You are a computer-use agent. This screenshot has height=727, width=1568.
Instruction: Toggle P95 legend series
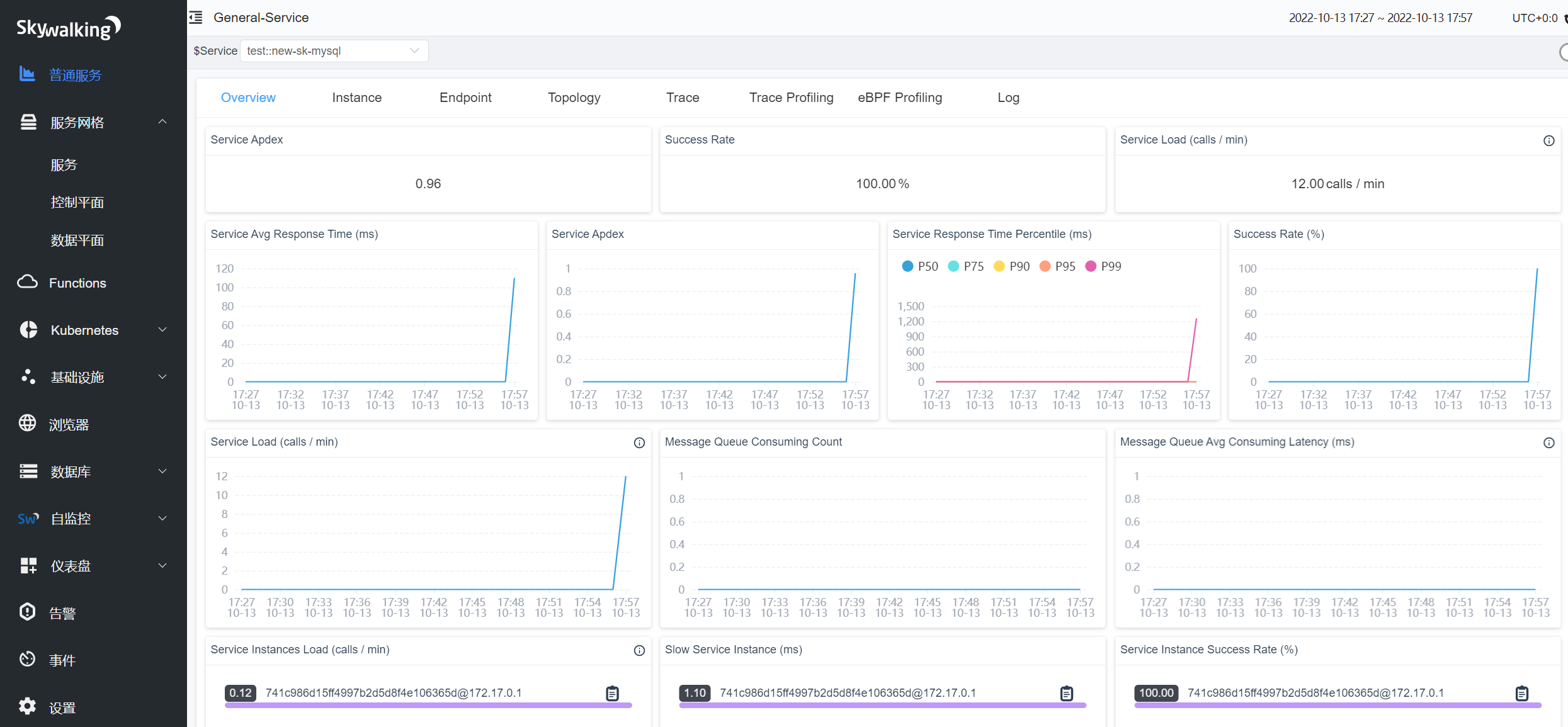tap(1058, 266)
